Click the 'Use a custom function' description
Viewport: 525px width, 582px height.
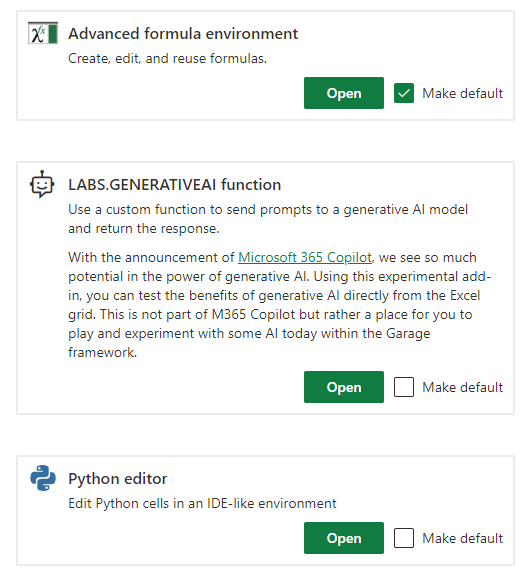point(268,219)
